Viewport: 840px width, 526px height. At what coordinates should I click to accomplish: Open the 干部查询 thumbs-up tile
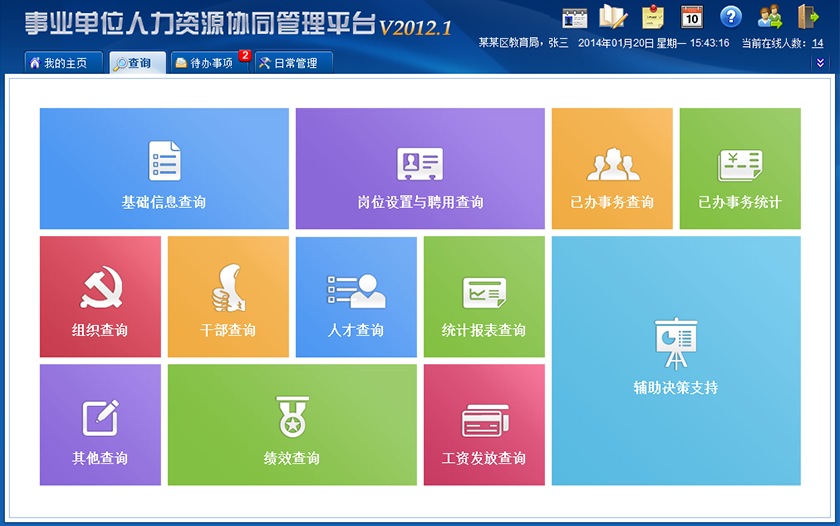click(x=228, y=297)
